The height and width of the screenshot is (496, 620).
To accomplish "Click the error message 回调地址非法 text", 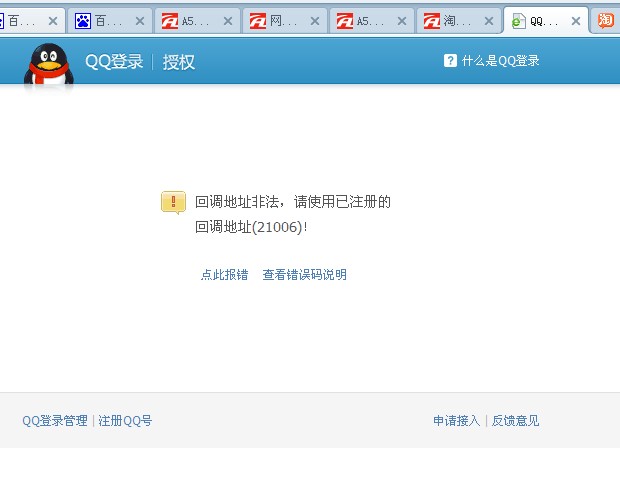I will pos(238,202).
